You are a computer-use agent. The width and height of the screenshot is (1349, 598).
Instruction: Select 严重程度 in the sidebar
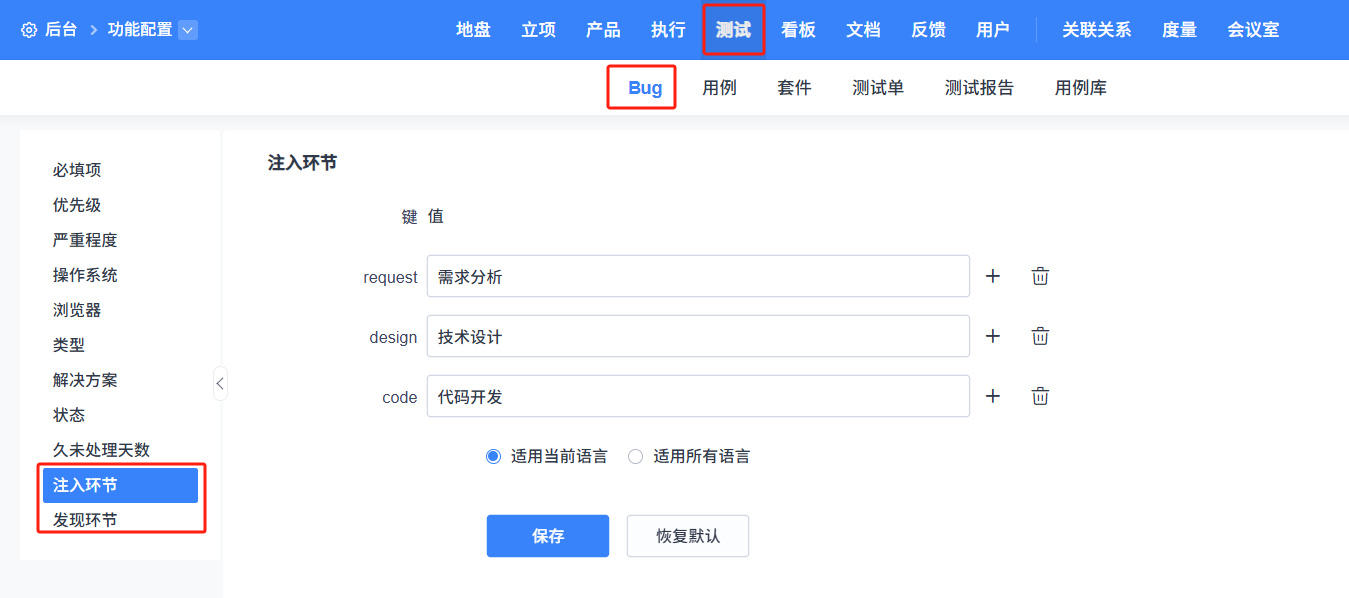tap(85, 240)
